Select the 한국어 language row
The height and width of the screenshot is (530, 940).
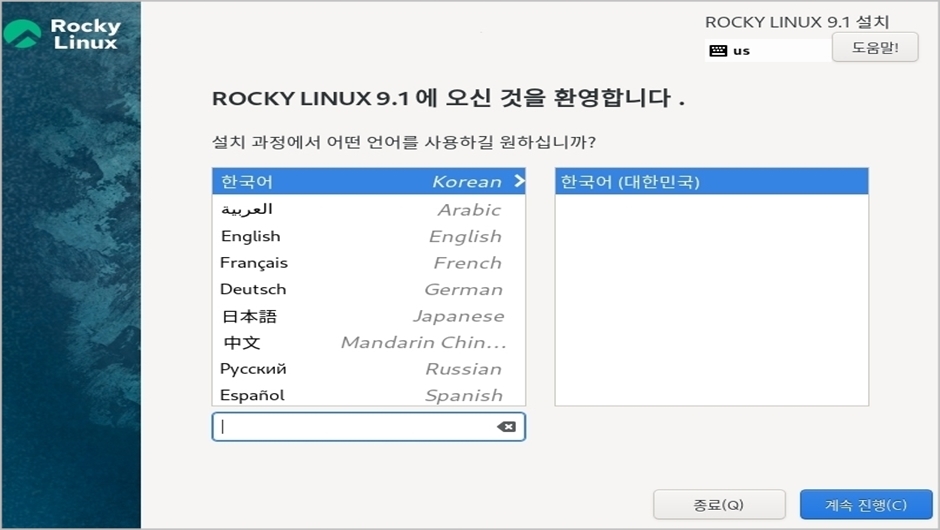pos(369,181)
